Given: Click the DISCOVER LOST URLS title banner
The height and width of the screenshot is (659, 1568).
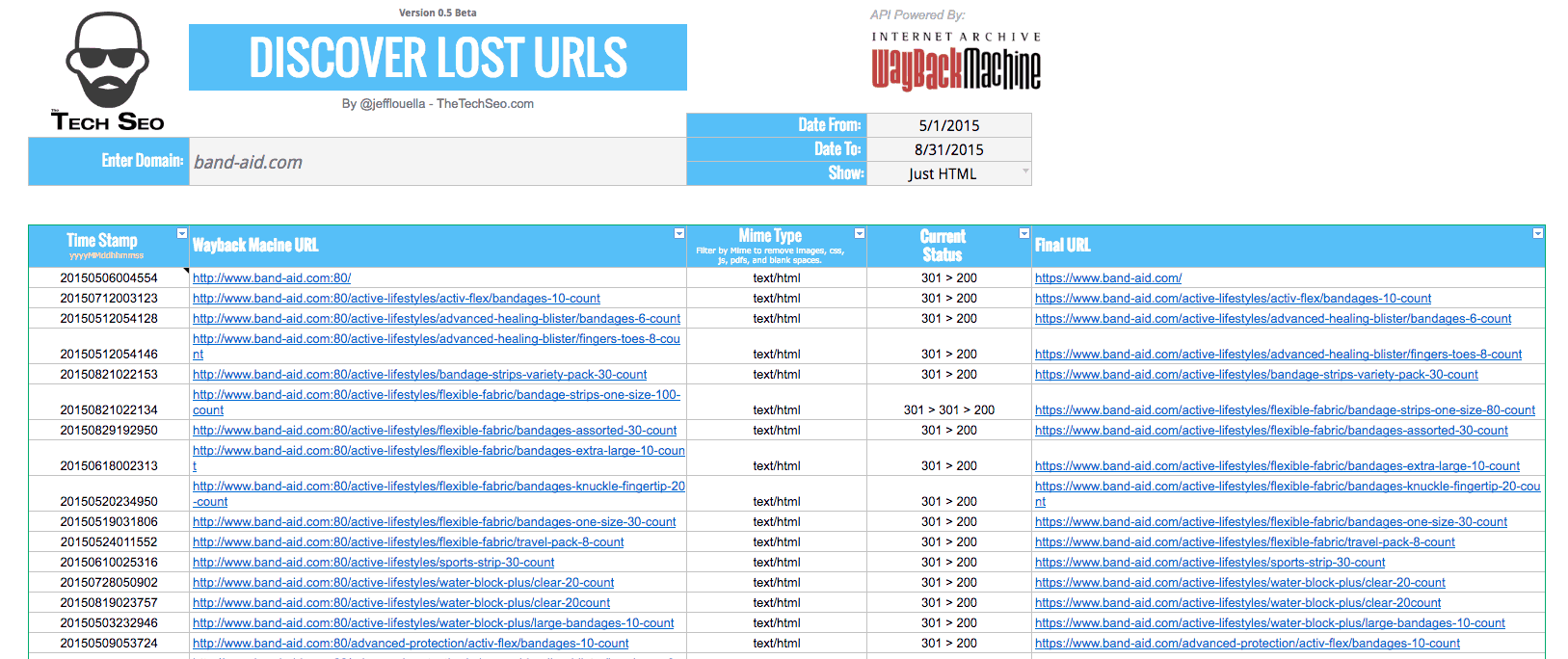Looking at the screenshot, I should pyautogui.click(x=438, y=57).
